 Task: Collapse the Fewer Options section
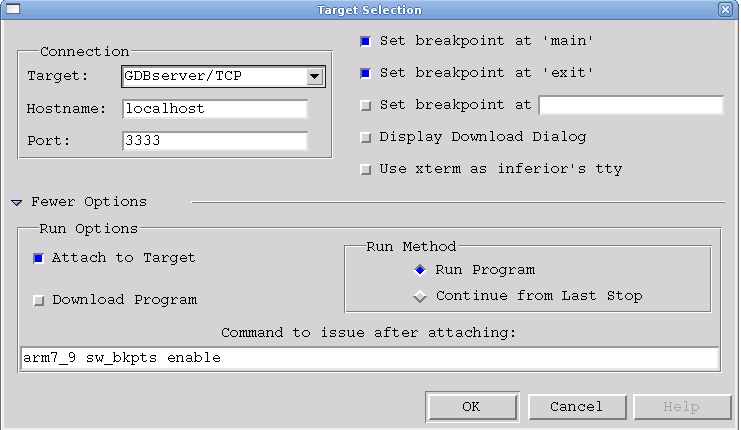[17, 202]
